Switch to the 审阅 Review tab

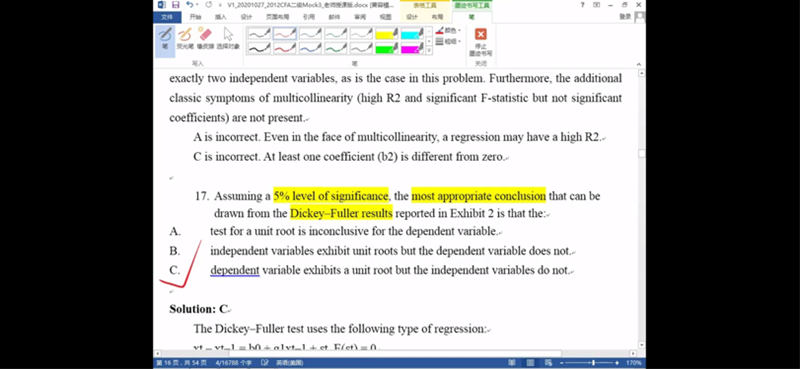tap(360, 17)
